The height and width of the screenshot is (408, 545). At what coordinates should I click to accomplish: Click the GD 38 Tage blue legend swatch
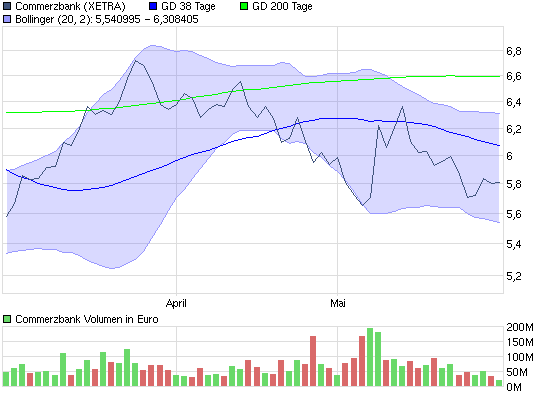(153, 6)
